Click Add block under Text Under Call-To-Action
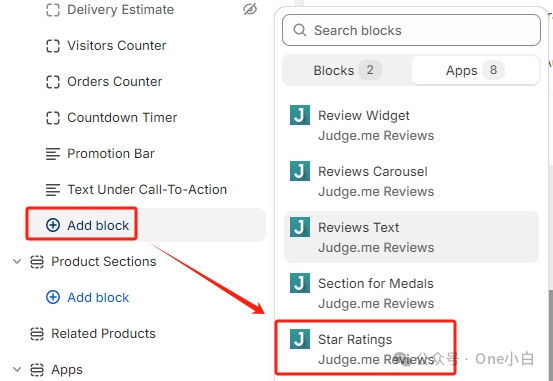This screenshot has height=381, width=553. click(87, 225)
